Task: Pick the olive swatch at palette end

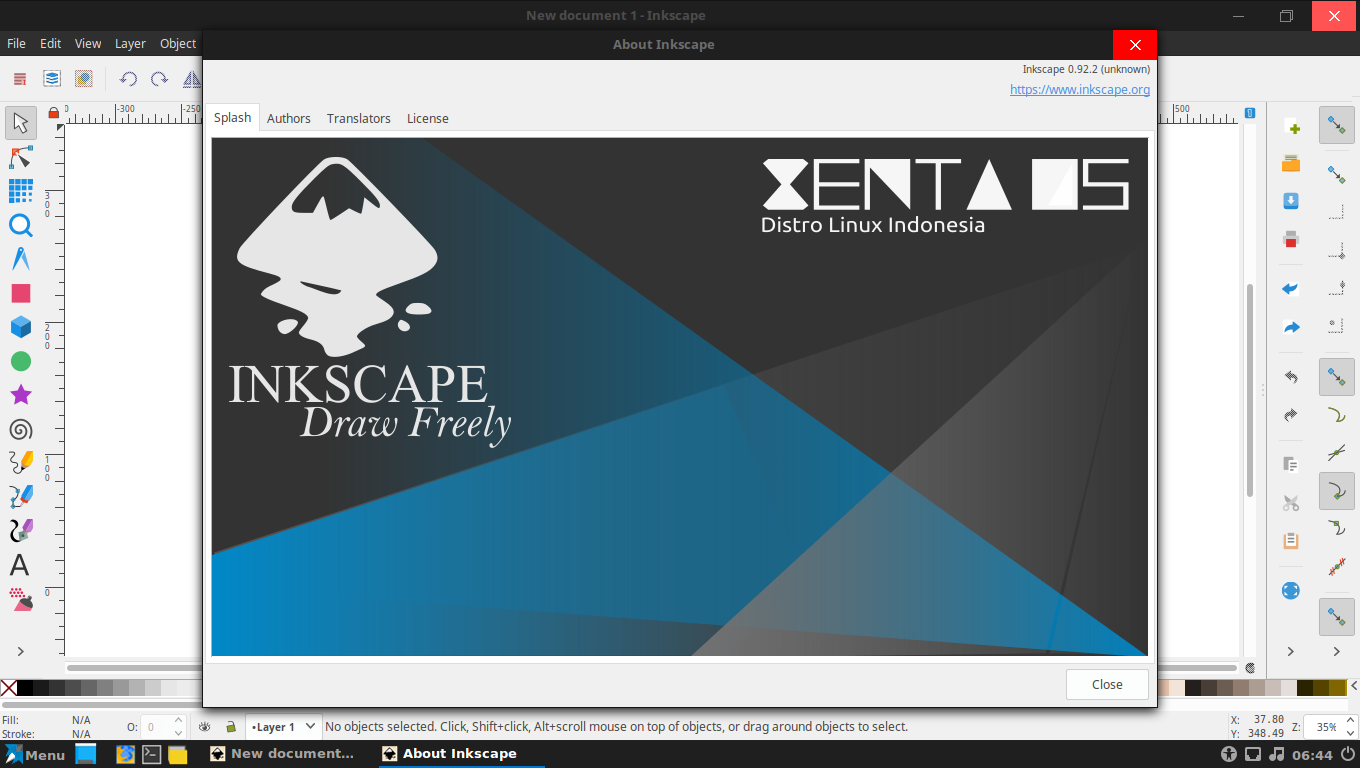Action: (x=1337, y=688)
